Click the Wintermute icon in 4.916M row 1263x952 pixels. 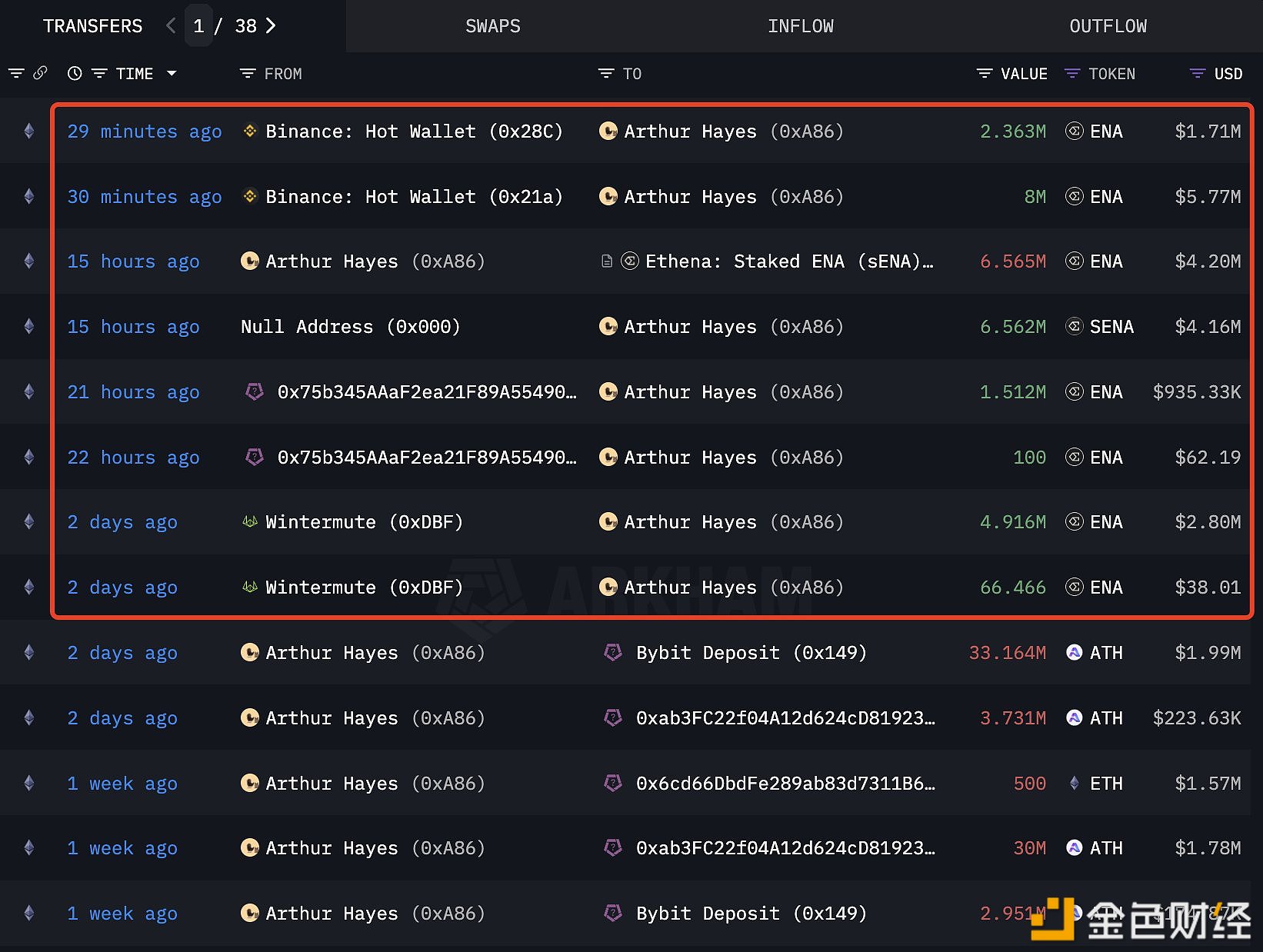pyautogui.click(x=250, y=522)
